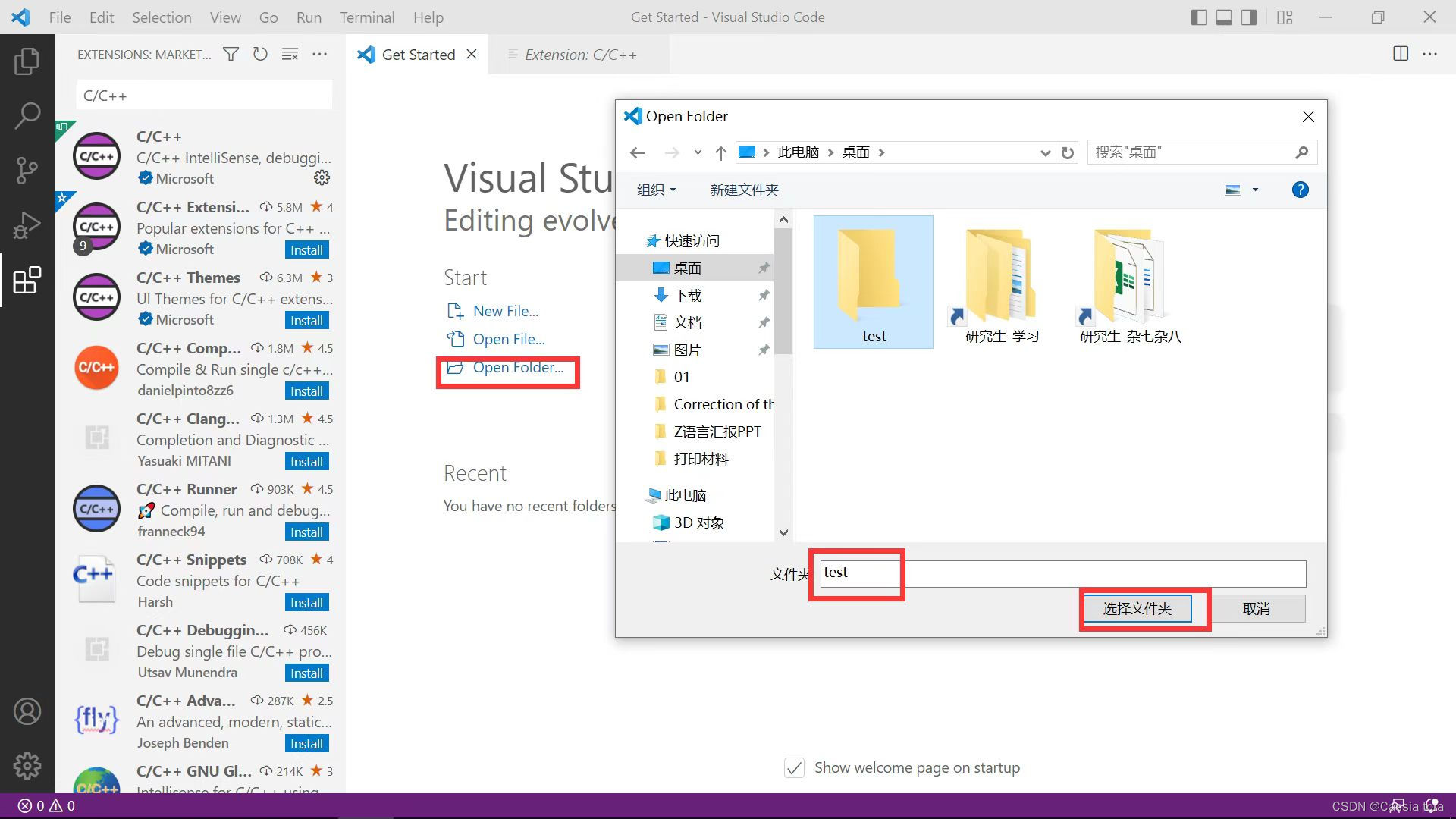Click the search magnifier in dialog
The width and height of the screenshot is (1456, 819).
[1302, 152]
